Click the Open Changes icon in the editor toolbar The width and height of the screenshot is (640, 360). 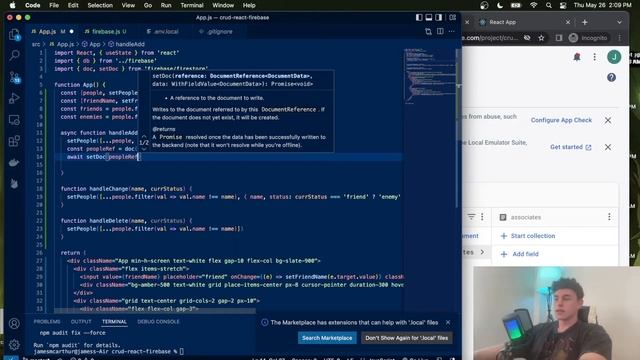(428, 31)
